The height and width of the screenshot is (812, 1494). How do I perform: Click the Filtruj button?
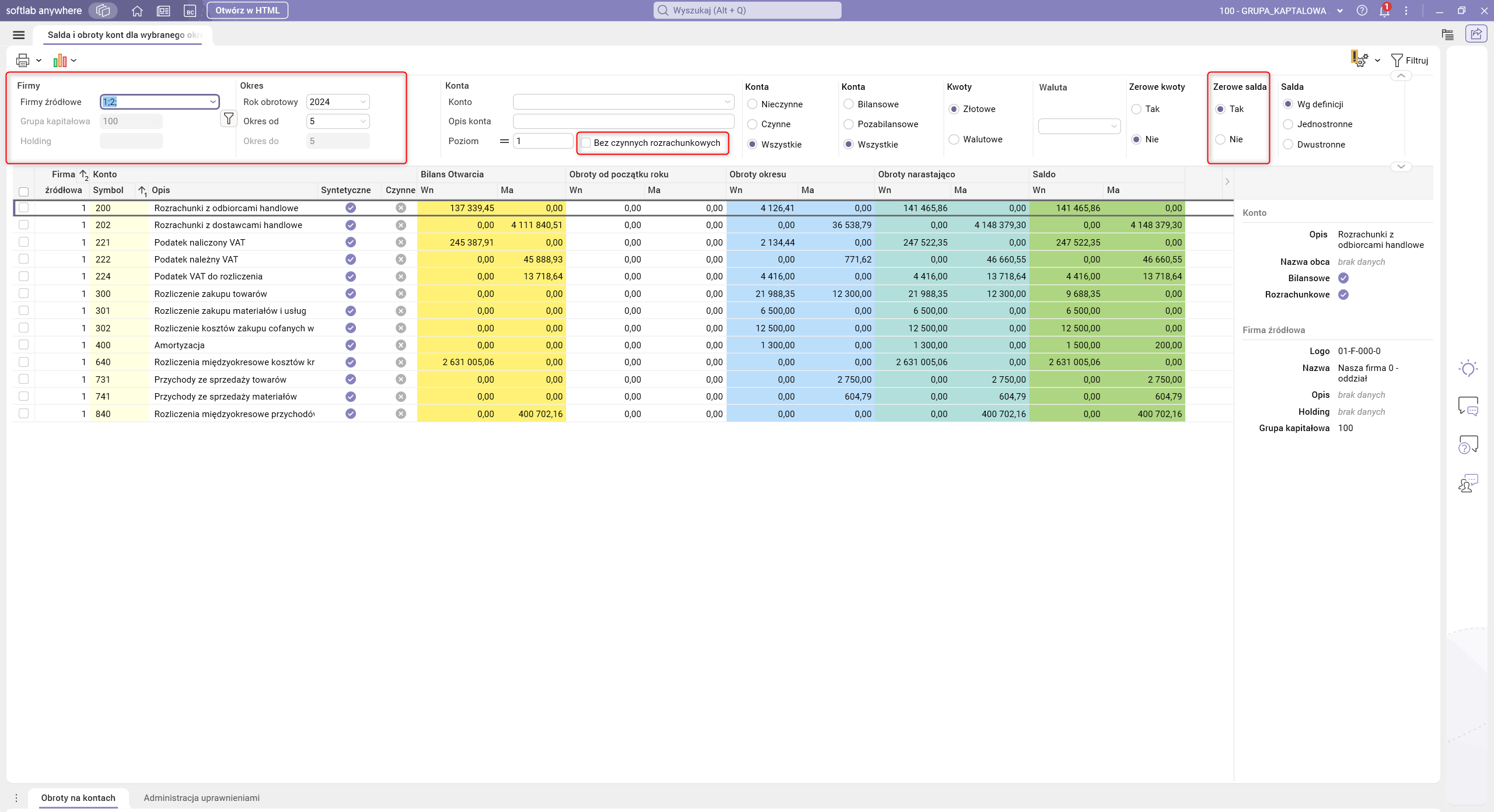point(1409,60)
